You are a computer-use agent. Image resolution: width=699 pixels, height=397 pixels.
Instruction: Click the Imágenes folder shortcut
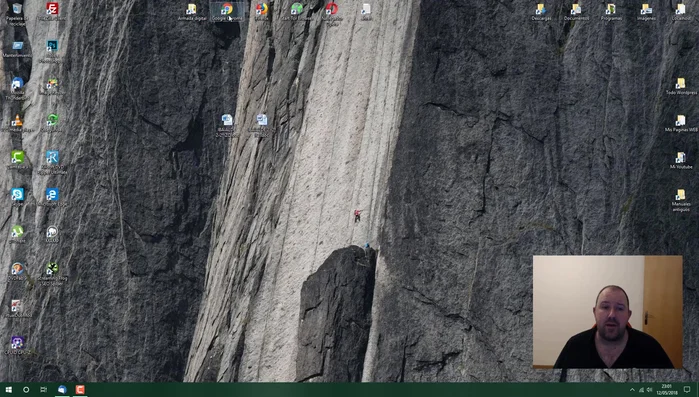(x=646, y=12)
